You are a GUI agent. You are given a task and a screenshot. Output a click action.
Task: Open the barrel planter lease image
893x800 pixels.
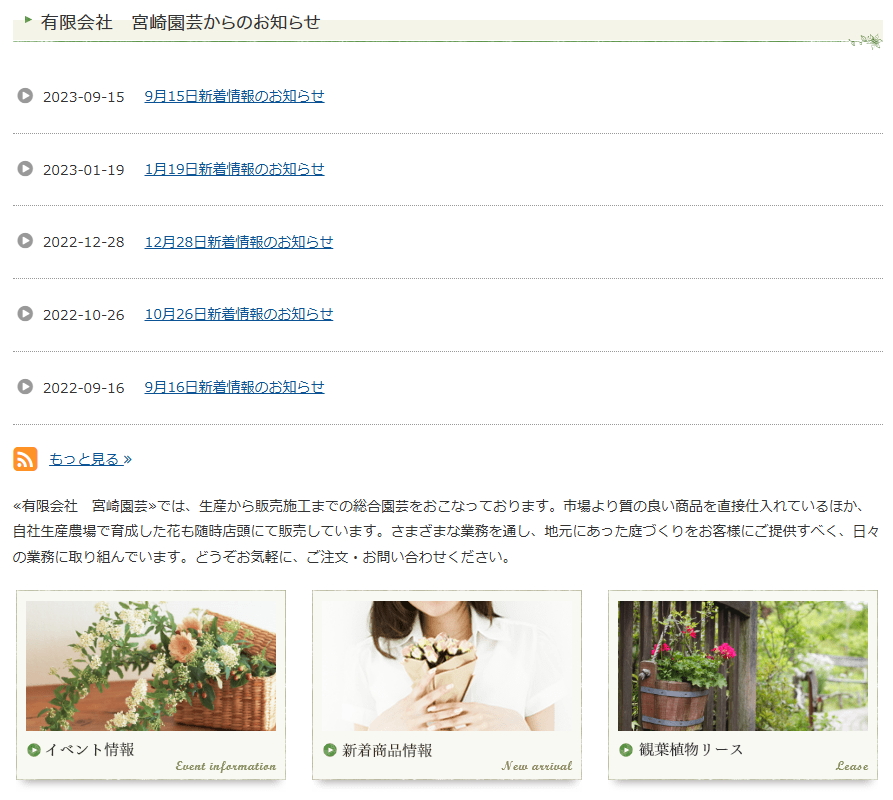click(x=743, y=666)
